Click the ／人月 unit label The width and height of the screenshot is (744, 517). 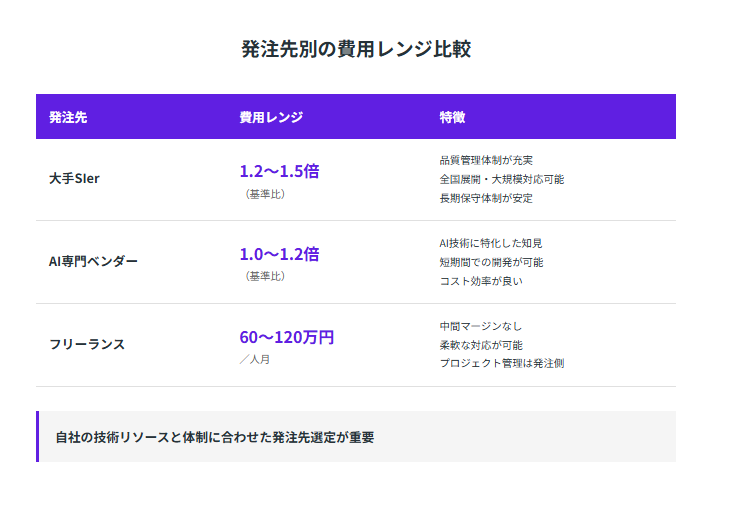click(x=254, y=359)
